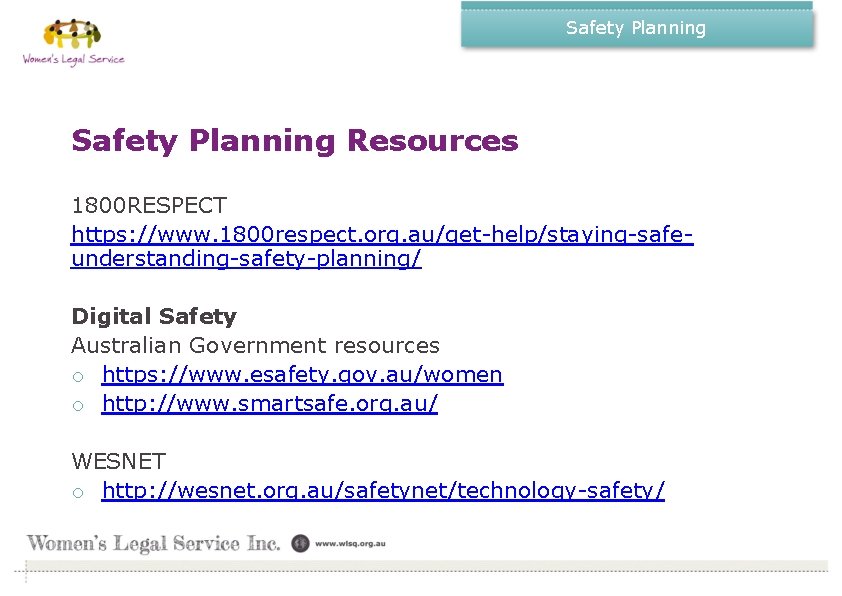Click the Safety Planning Resources heading
Viewport: 842px width, 596px height.
point(295,141)
